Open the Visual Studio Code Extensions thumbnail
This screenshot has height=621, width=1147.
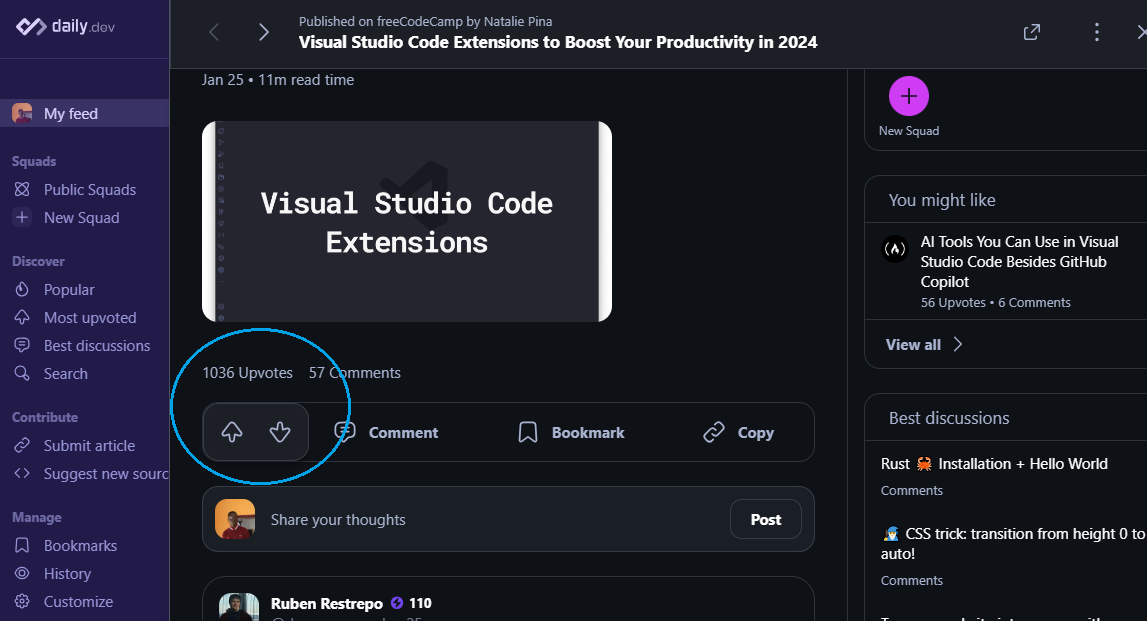point(407,222)
